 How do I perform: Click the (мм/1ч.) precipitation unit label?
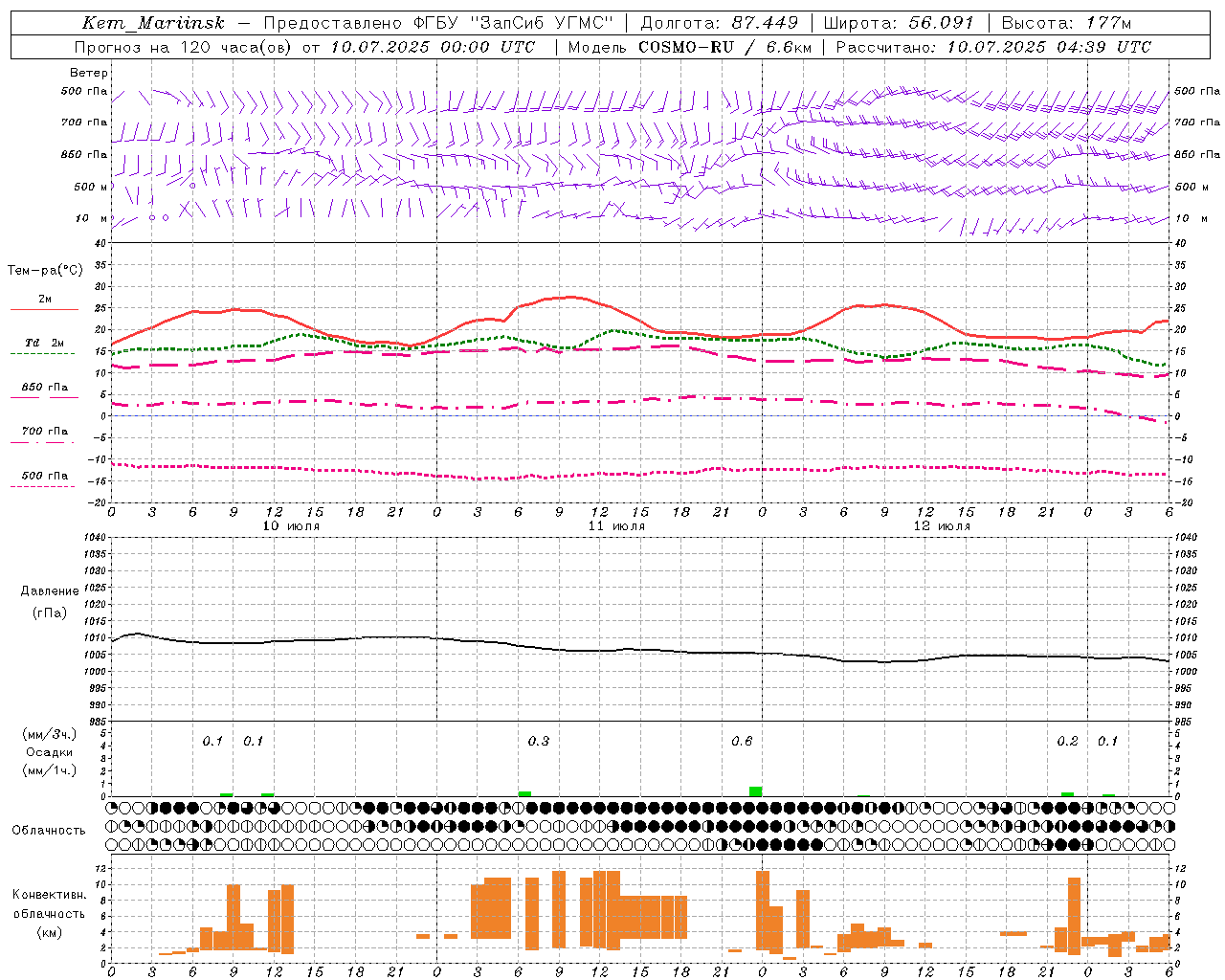pos(50,770)
